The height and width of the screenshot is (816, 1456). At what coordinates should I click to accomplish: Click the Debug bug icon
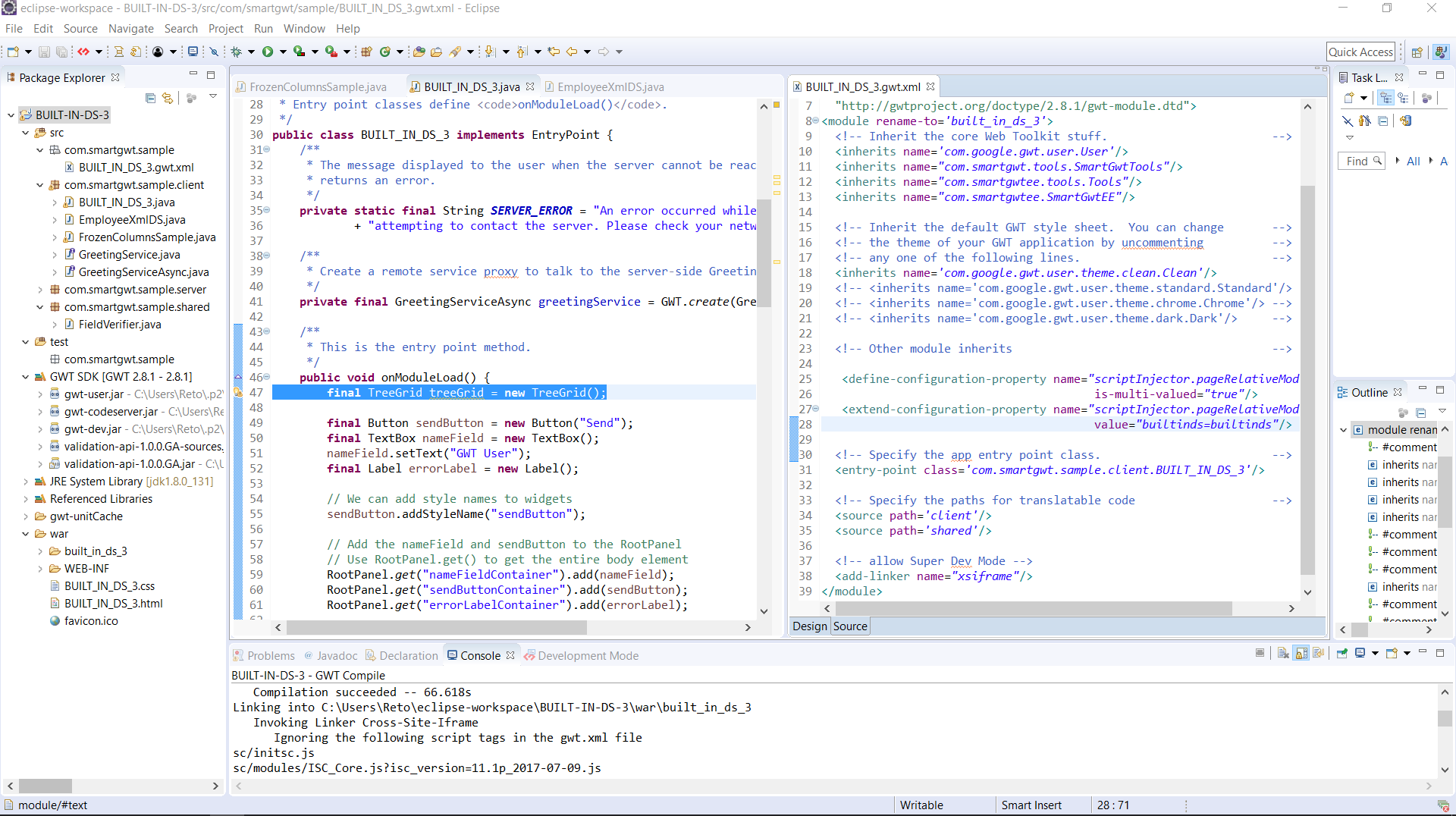coord(237,52)
